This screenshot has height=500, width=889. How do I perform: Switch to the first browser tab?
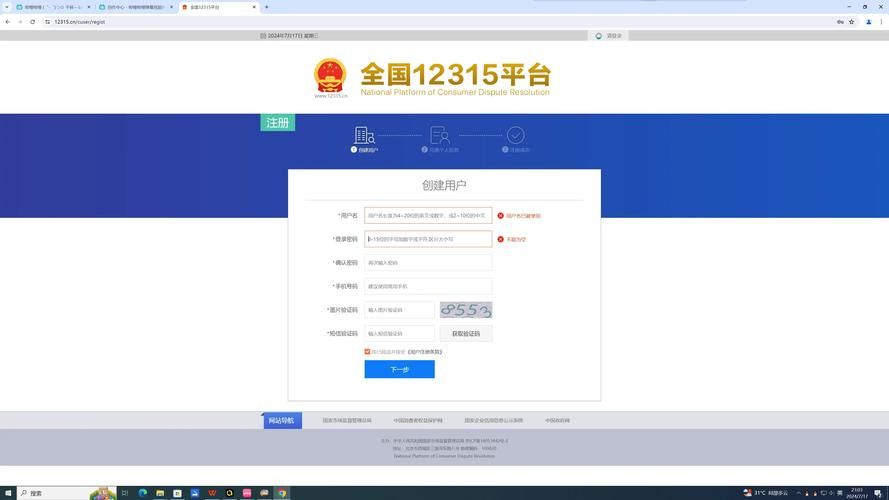pos(53,7)
